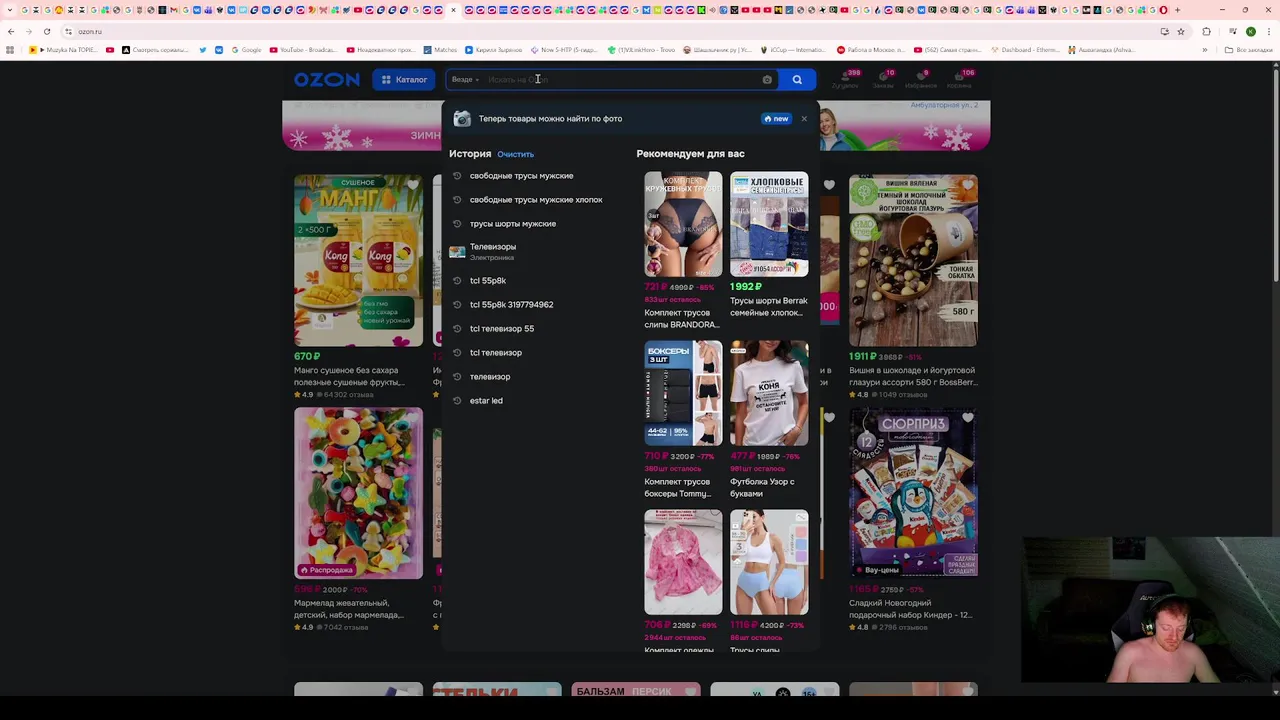Reload the ozon.ru page
Viewport: 1280px width, 720px height.
[x=47, y=32]
